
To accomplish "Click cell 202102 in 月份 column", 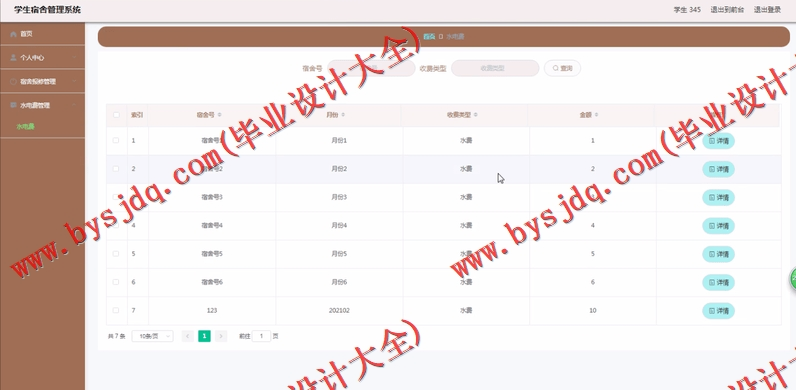I will (x=339, y=310).
